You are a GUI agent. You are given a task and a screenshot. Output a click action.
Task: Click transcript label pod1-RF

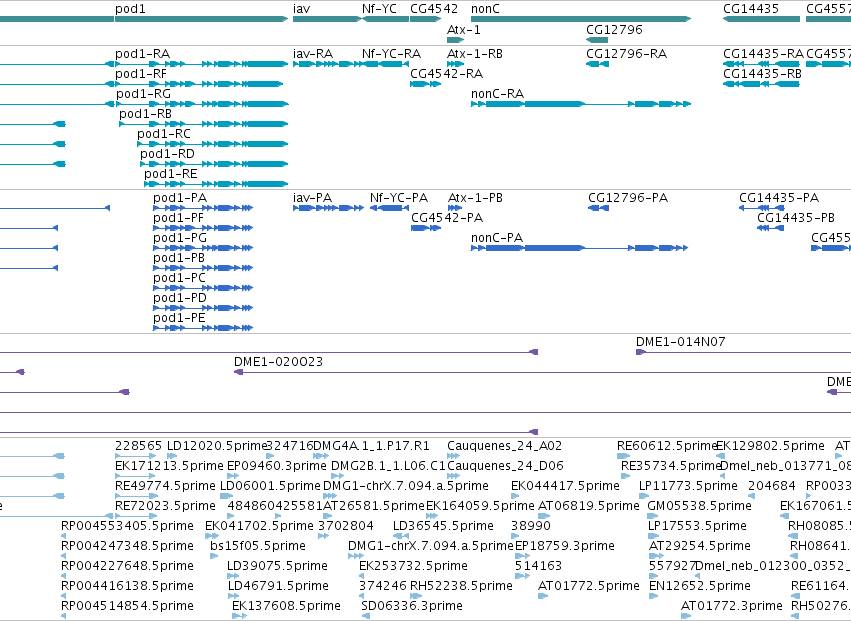(x=141, y=74)
